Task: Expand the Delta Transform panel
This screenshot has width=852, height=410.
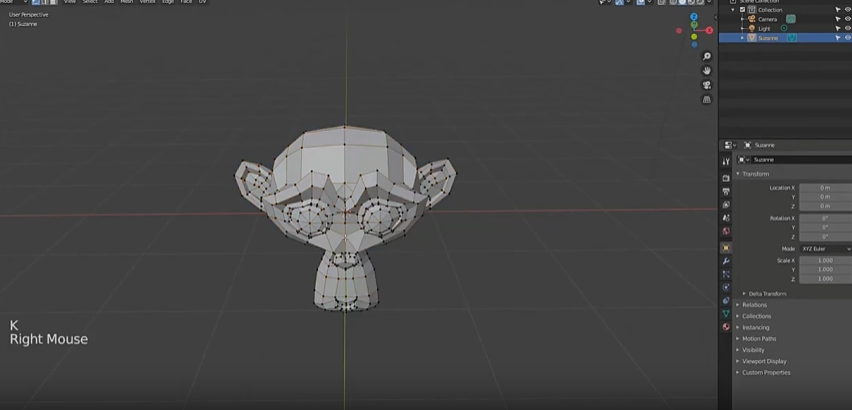Action: [767, 293]
